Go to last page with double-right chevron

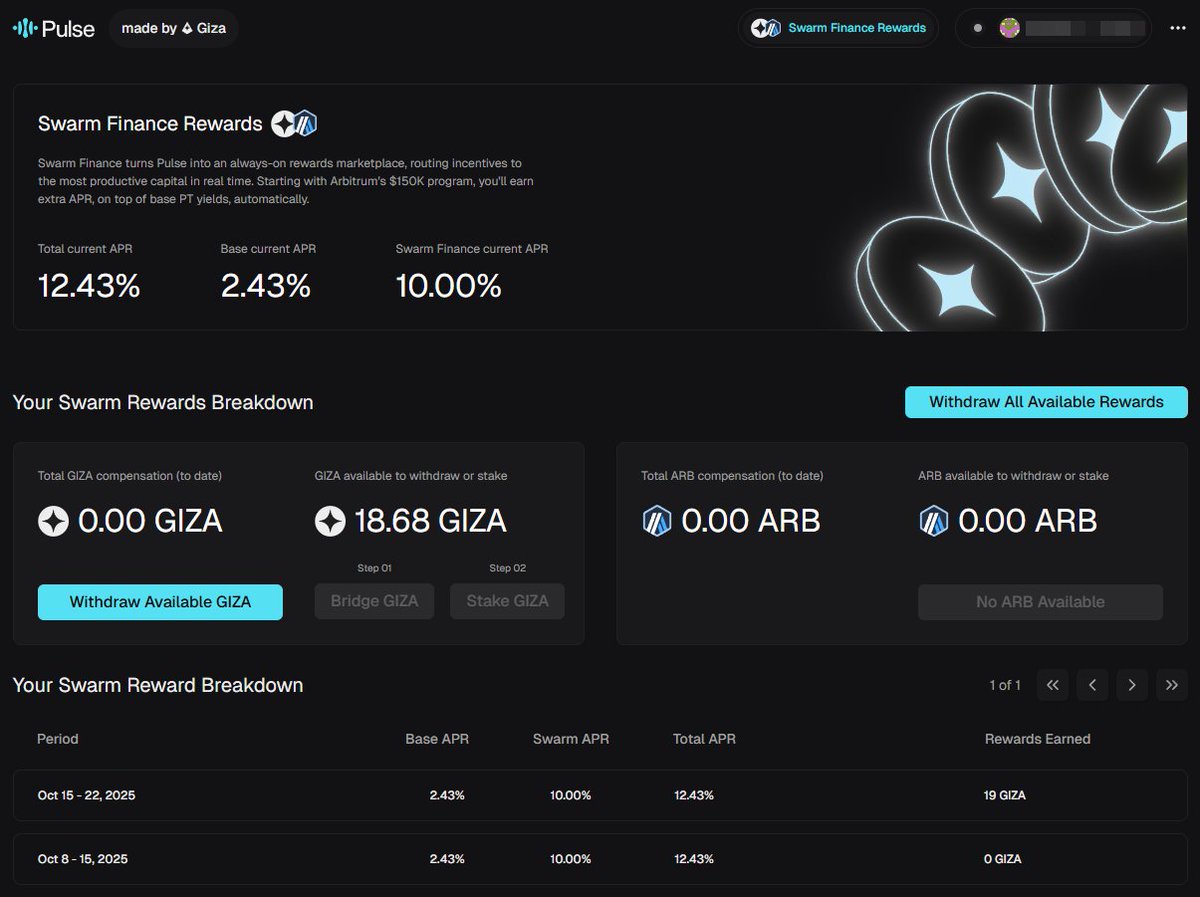click(1172, 685)
